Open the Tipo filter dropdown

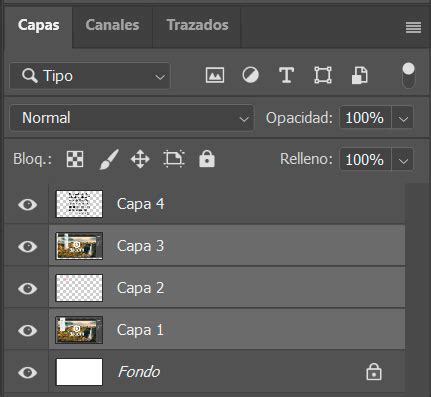90,76
